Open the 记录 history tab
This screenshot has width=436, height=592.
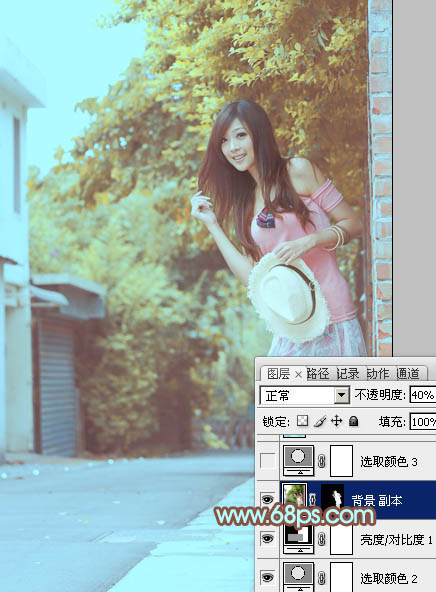pos(348,374)
